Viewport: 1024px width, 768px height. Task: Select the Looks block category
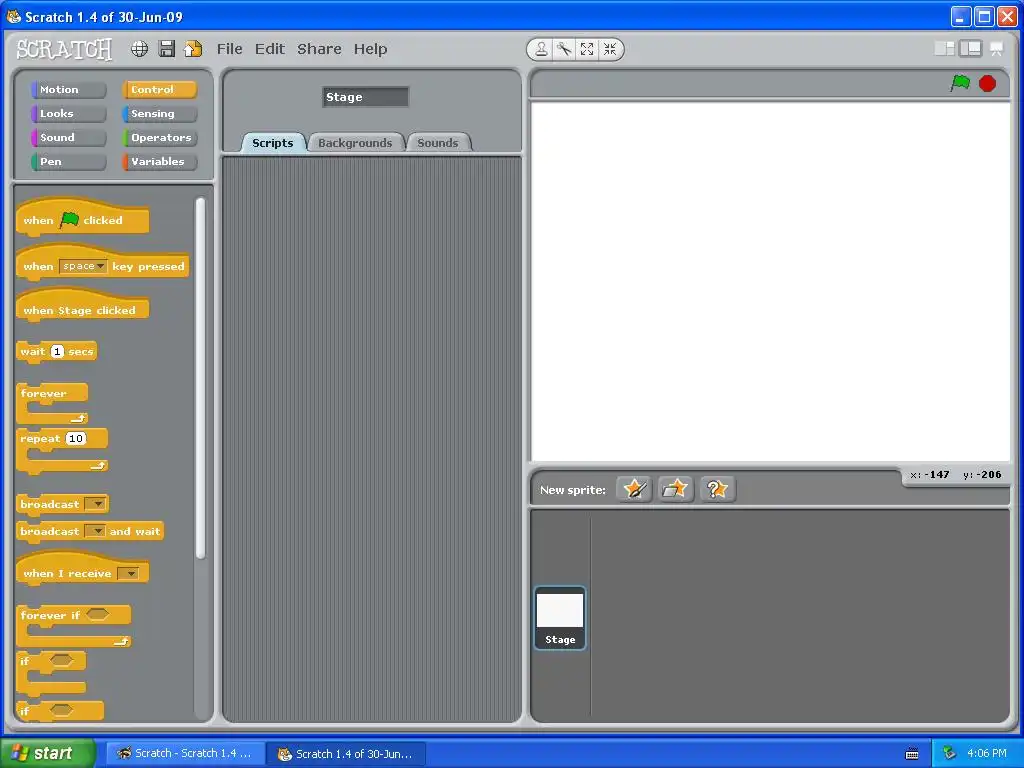(69, 114)
